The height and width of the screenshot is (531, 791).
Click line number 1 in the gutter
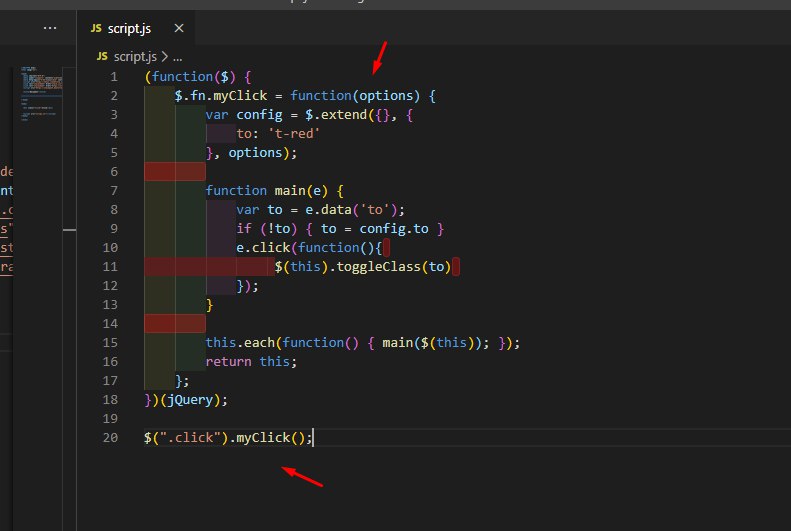tap(114, 77)
